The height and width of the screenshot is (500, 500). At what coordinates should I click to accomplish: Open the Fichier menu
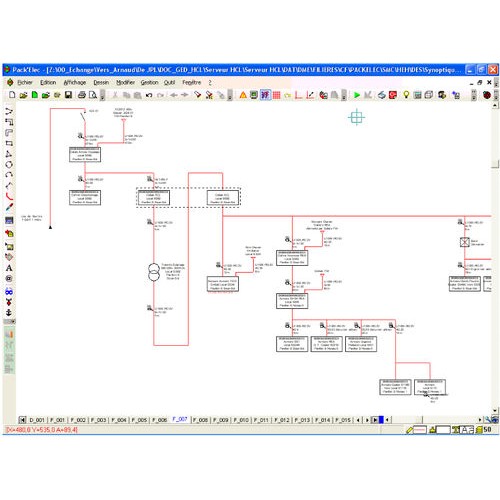pos(25,82)
